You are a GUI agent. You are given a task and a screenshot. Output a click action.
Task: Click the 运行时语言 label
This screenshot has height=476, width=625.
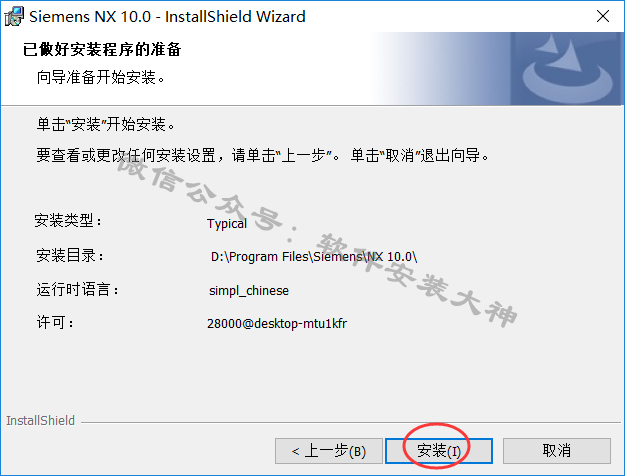(x=77, y=289)
